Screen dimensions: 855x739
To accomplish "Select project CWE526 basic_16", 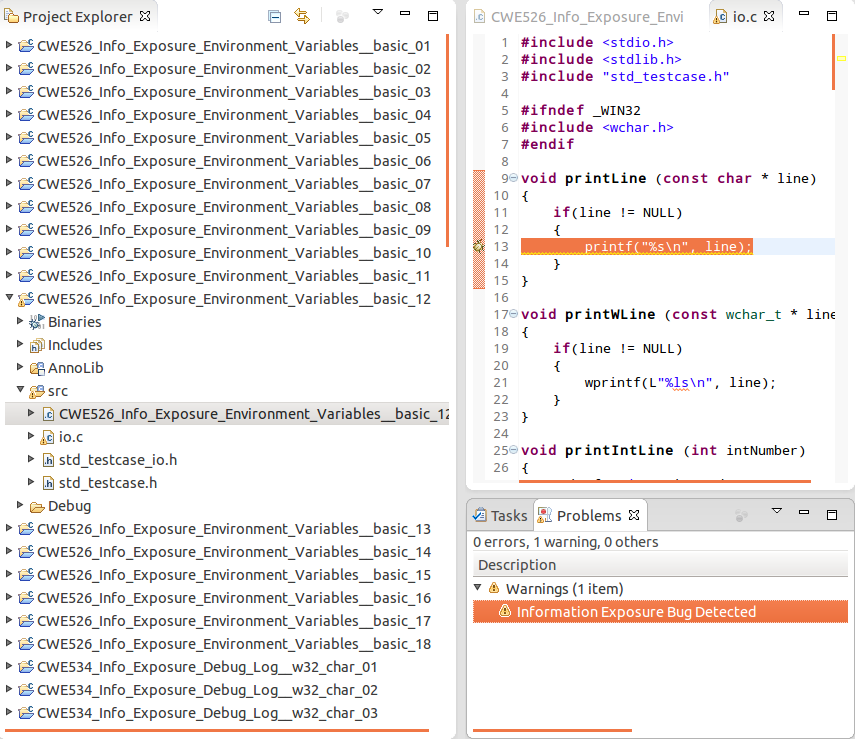I will pos(233,598).
